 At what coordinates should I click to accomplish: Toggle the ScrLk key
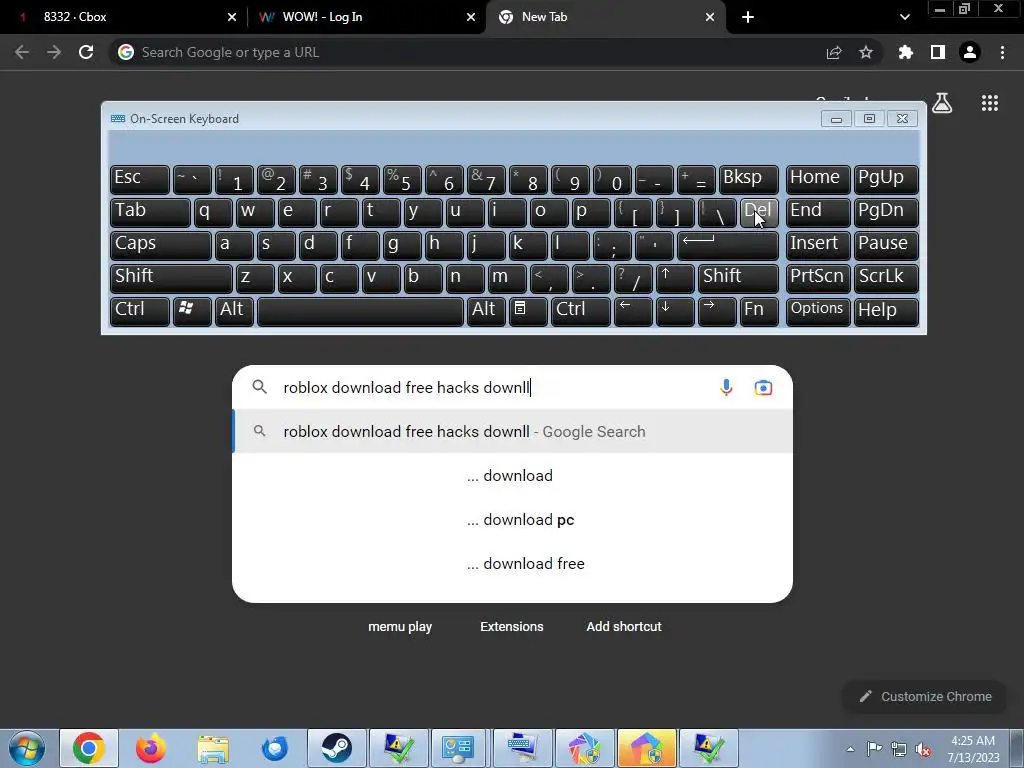886,279
